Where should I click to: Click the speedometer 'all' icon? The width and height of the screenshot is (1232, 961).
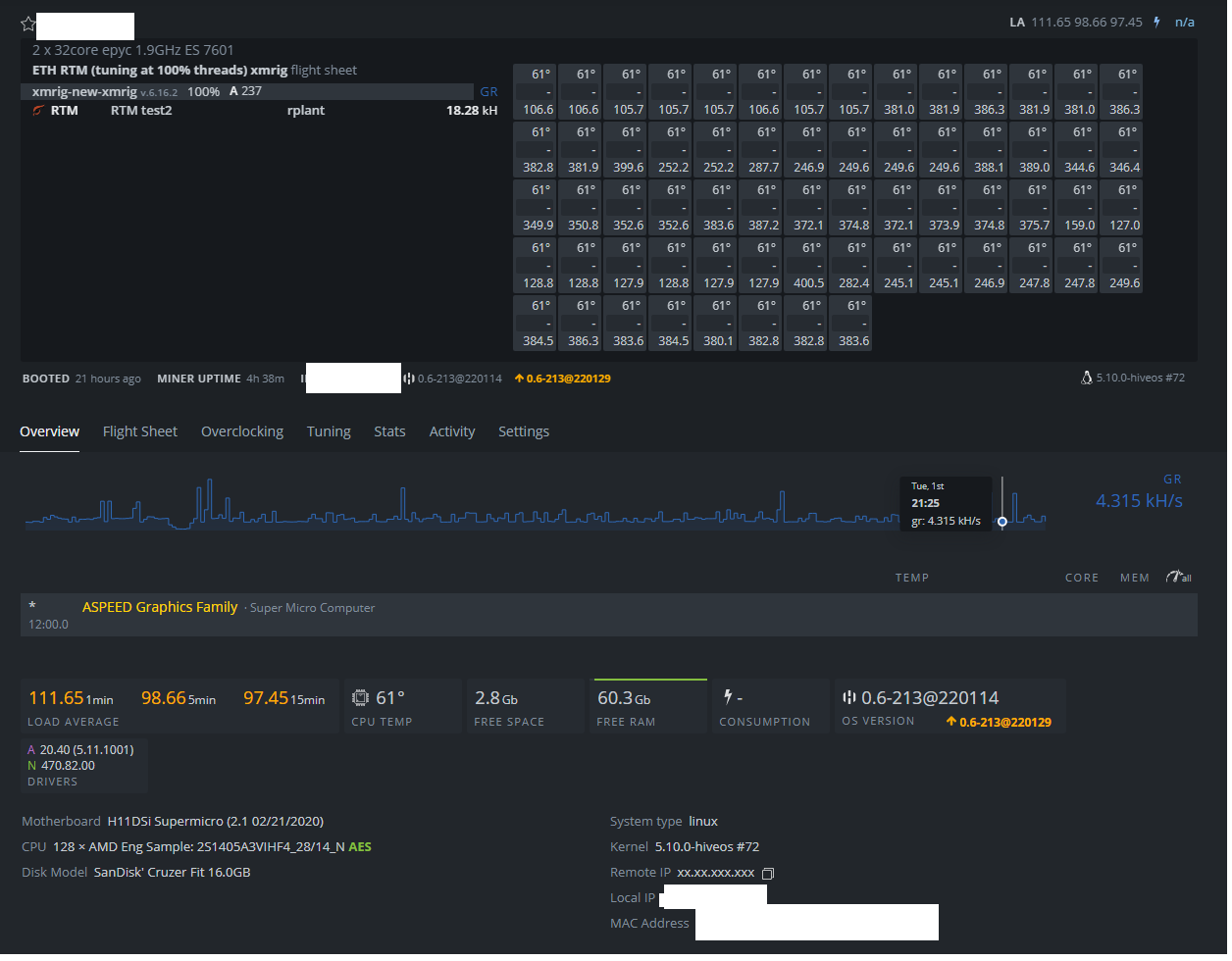pos(1178,578)
